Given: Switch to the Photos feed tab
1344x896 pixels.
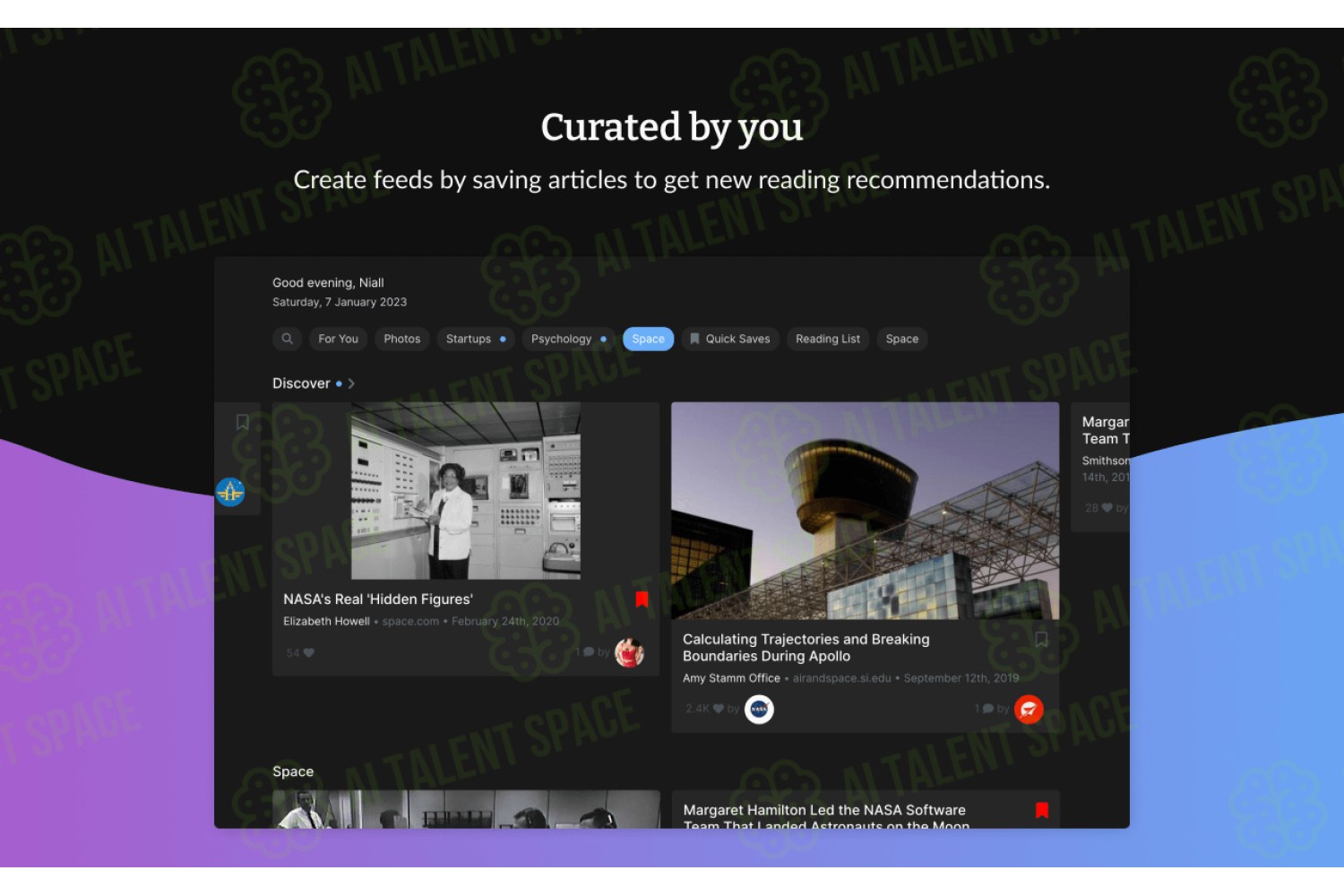Looking at the screenshot, I should tap(401, 339).
